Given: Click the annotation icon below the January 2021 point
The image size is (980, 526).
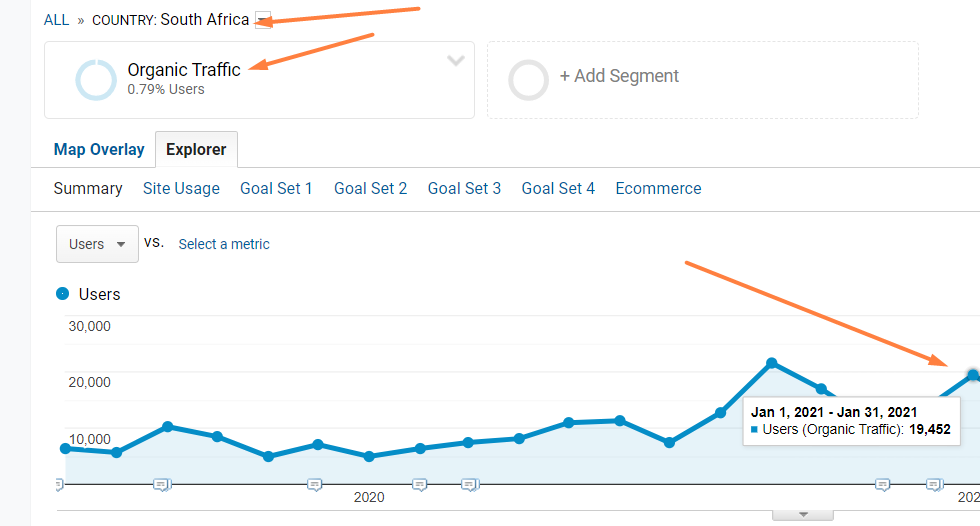Looking at the screenshot, I should (x=934, y=484).
